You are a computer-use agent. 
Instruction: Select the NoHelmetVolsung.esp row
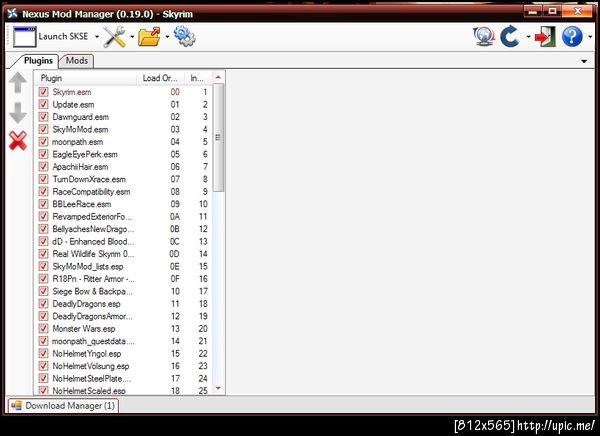click(x=123, y=366)
